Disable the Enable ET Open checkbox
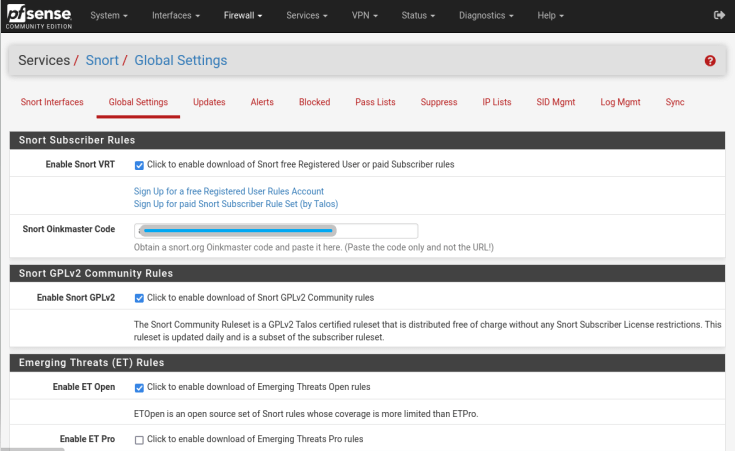 pos(139,388)
